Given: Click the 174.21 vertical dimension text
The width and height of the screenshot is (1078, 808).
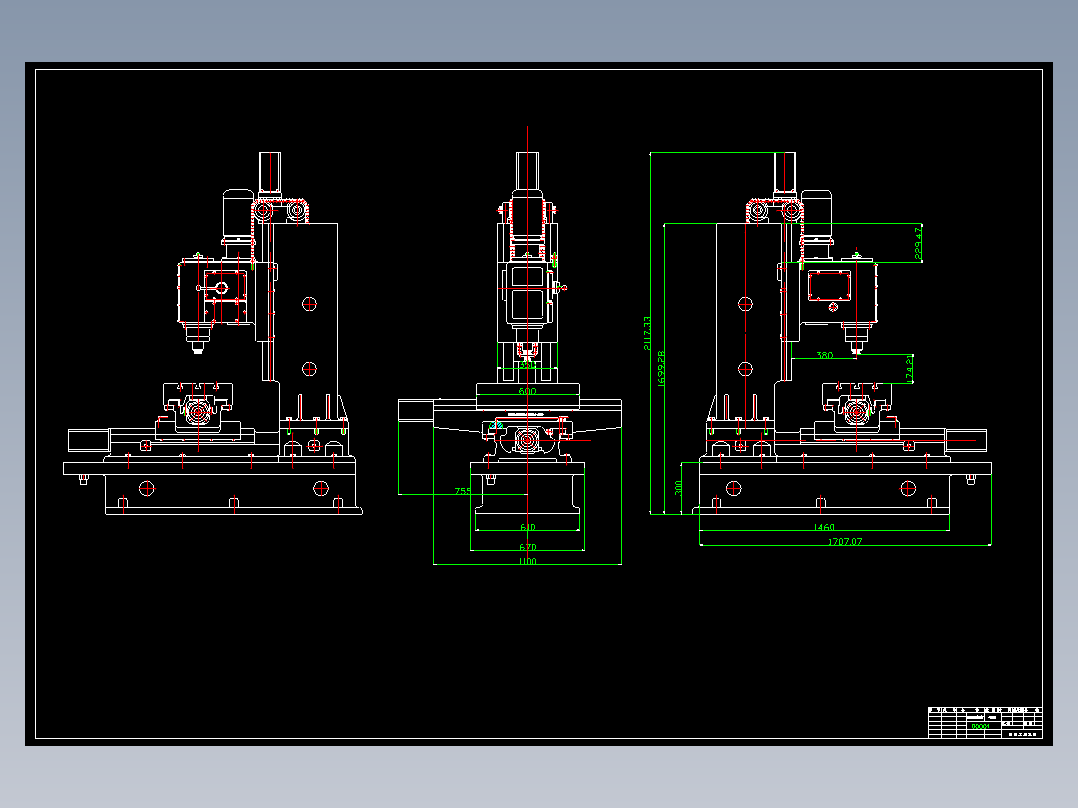Looking at the screenshot, I should pos(910,369).
